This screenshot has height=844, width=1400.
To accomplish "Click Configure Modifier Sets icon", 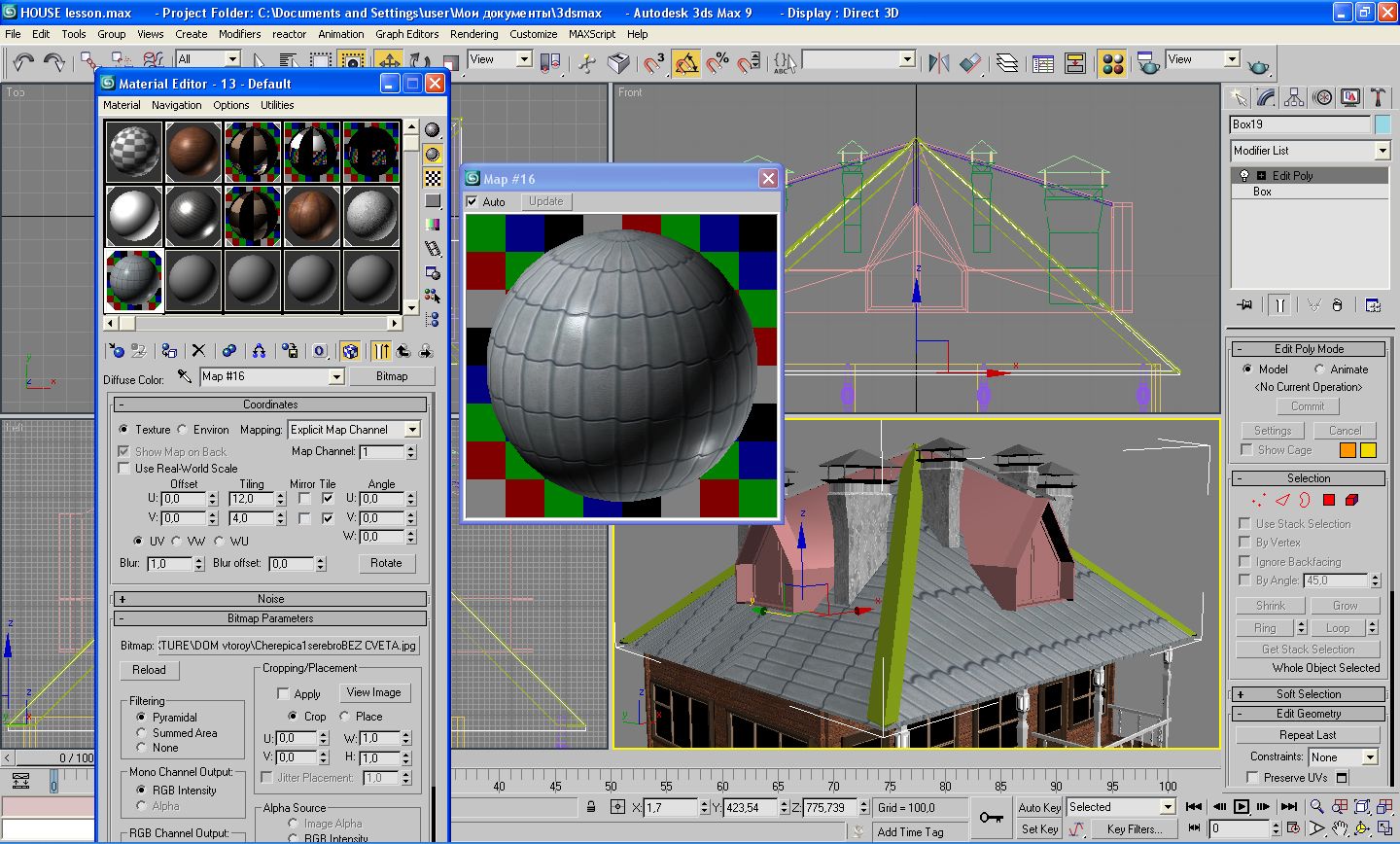I will [1373, 304].
